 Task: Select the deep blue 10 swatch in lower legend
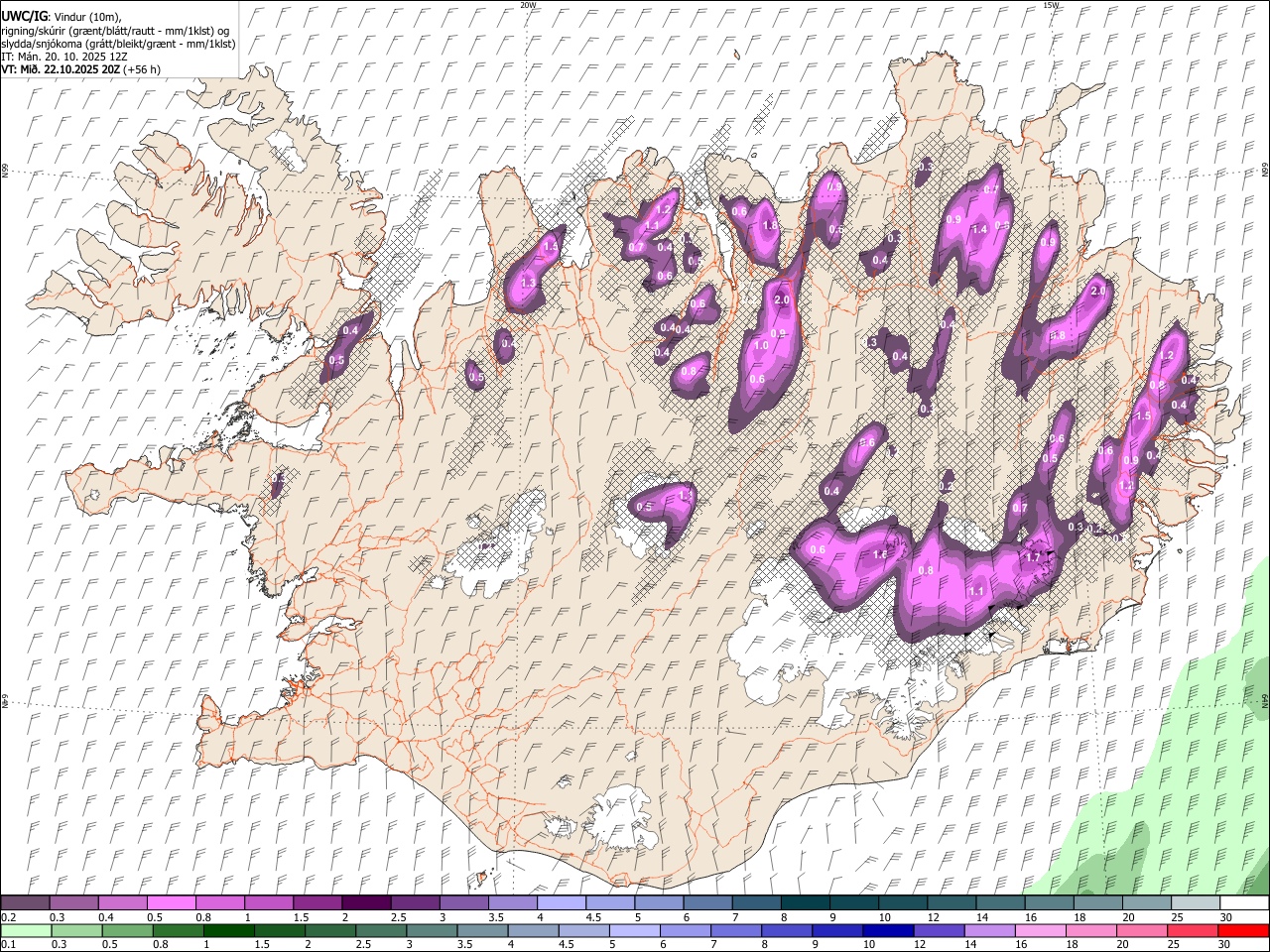[887, 931]
